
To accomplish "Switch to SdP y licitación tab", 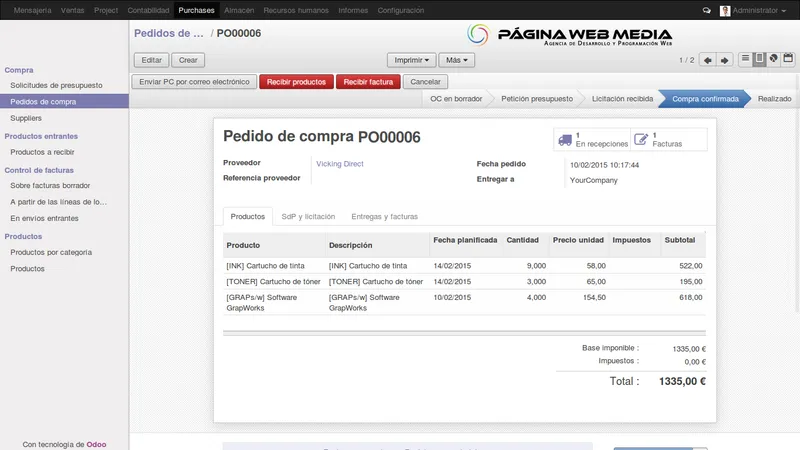I will click(x=308, y=216).
